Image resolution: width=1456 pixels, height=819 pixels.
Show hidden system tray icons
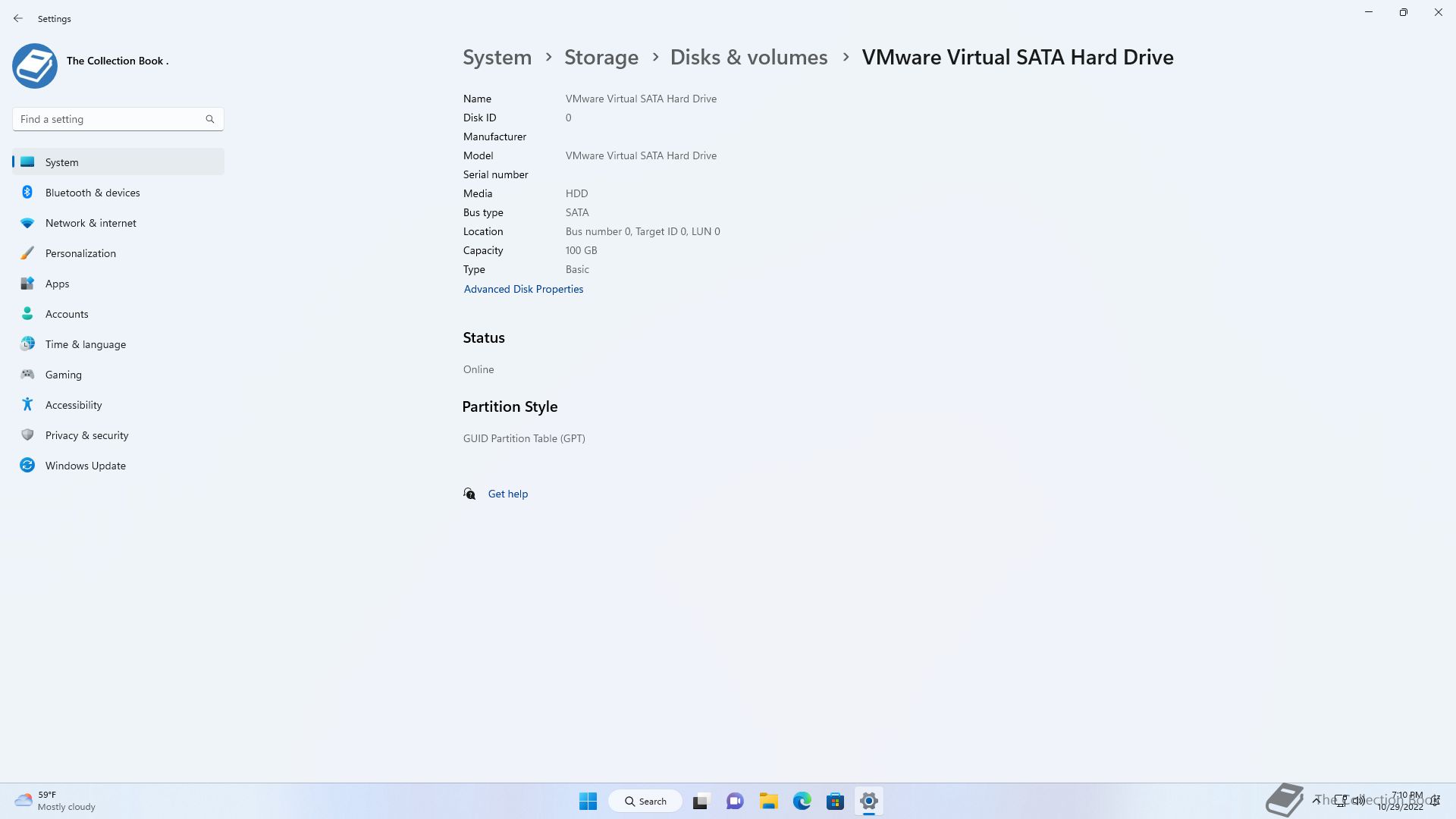click(1317, 801)
